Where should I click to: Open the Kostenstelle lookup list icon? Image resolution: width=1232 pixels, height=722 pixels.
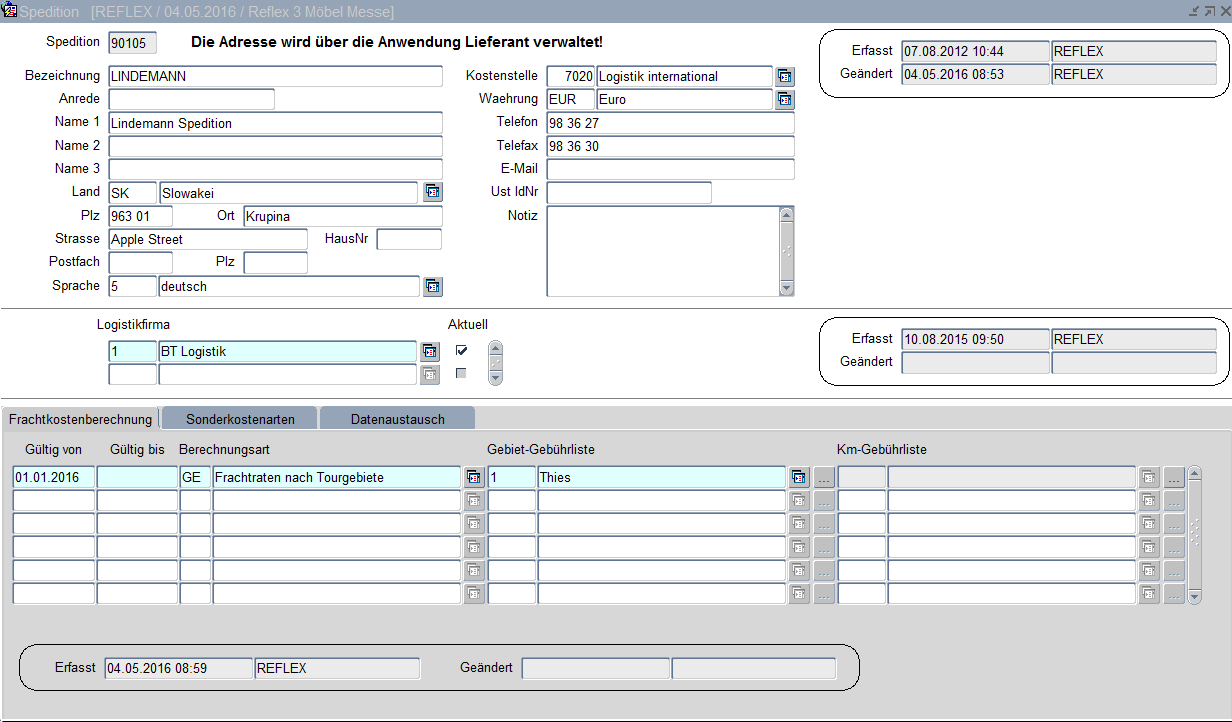pyautogui.click(x=785, y=77)
